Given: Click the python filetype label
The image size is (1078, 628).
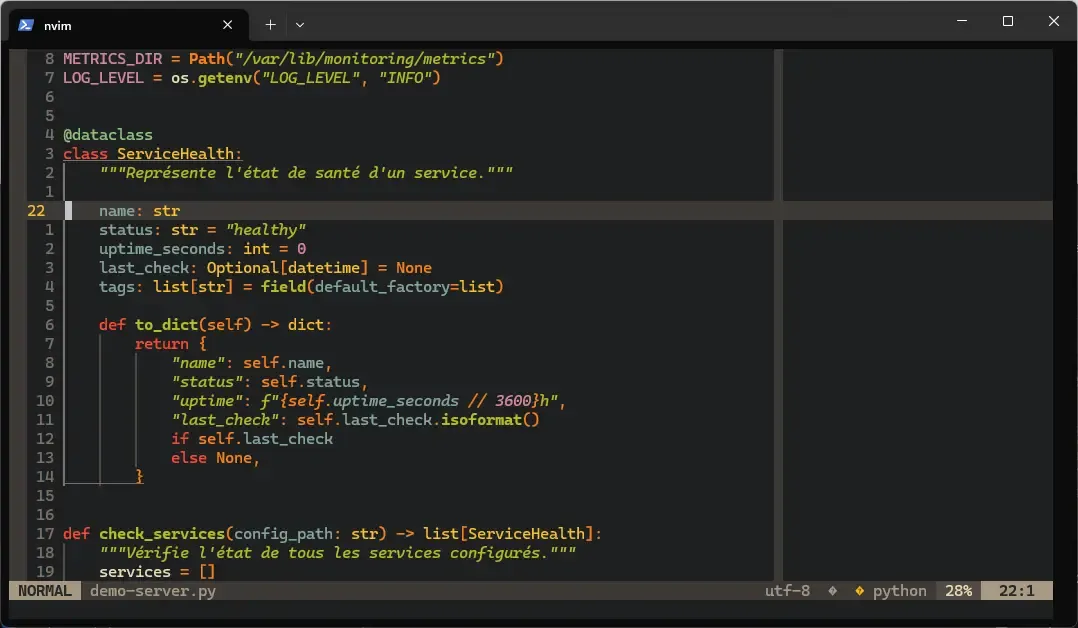Looking at the screenshot, I should pyautogui.click(x=898, y=591).
